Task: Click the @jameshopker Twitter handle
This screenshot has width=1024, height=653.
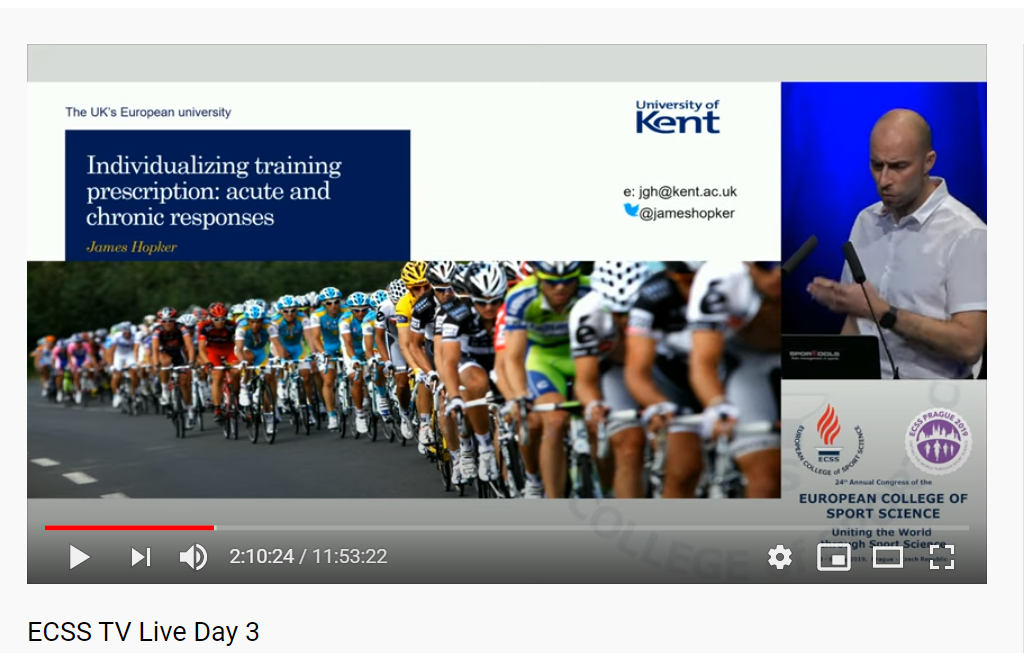Action: tap(686, 212)
